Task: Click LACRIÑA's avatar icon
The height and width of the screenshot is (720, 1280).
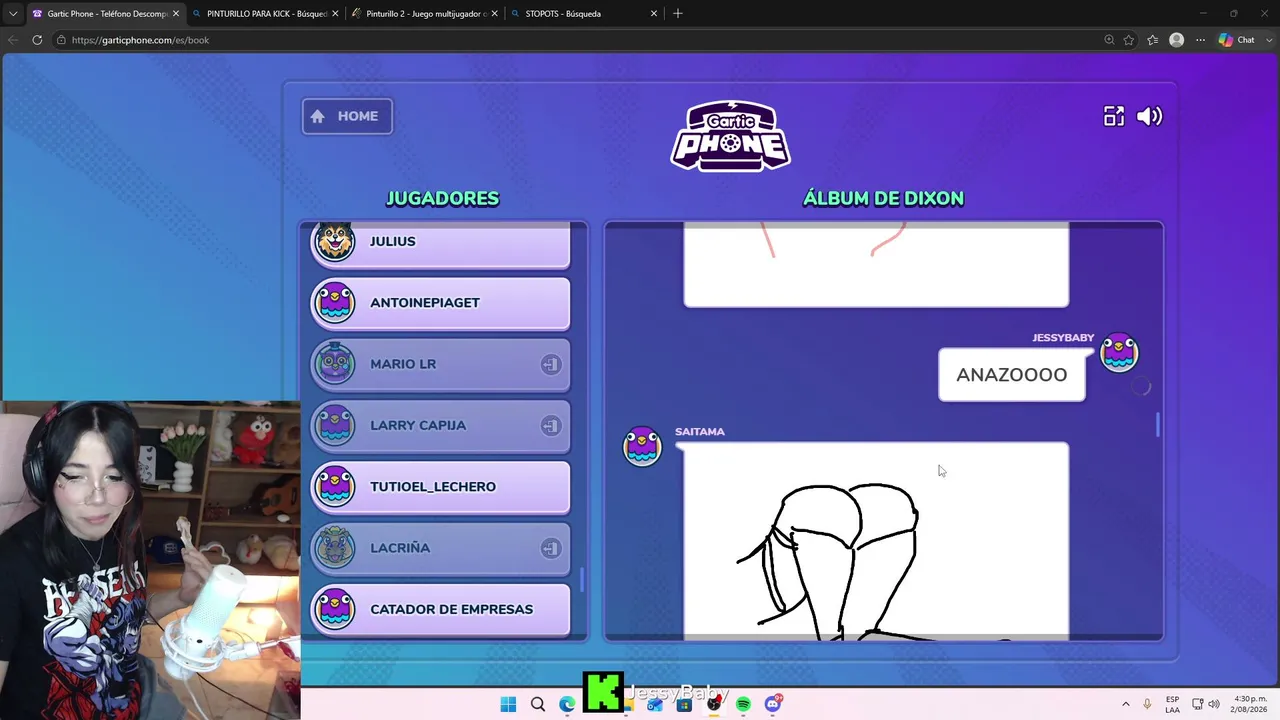Action: click(334, 547)
